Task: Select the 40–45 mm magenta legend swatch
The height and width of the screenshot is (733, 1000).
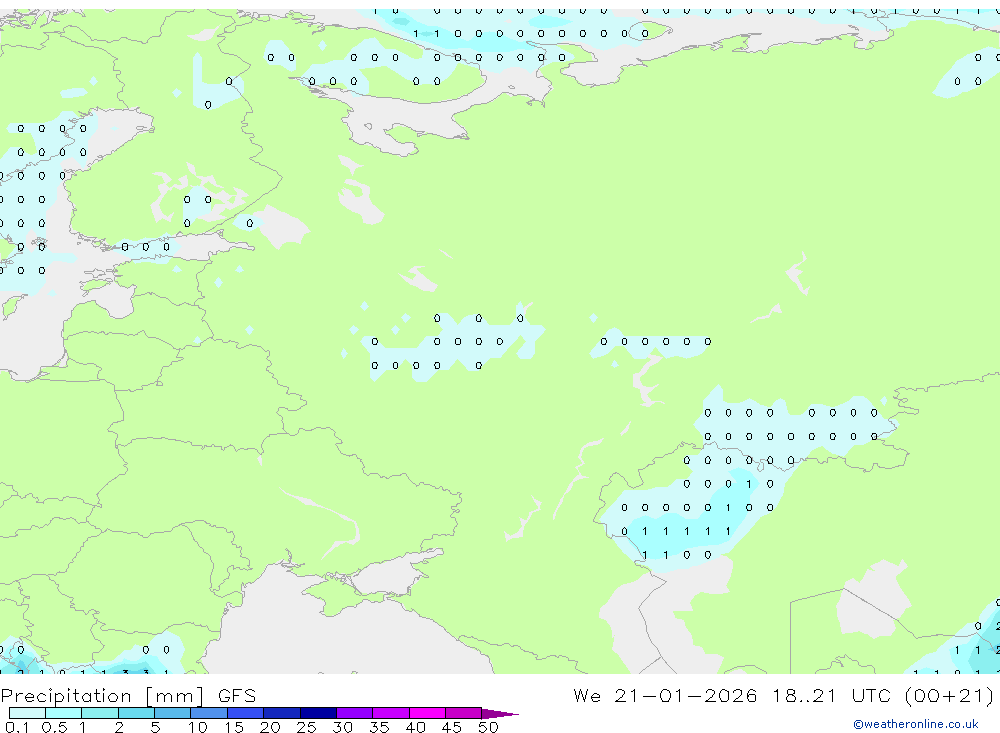Action: tap(427, 713)
